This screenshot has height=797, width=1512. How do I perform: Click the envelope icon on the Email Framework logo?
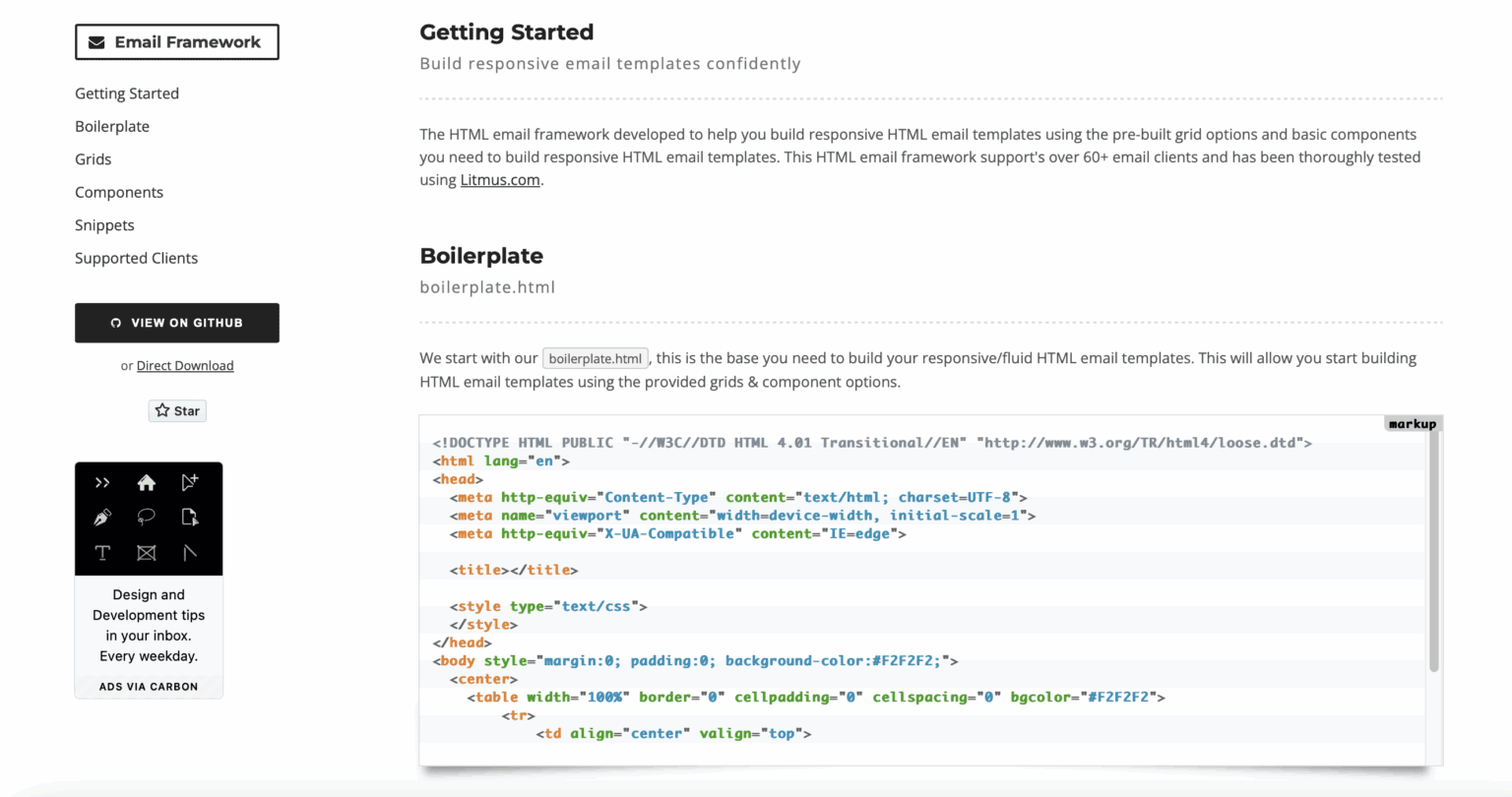95,41
